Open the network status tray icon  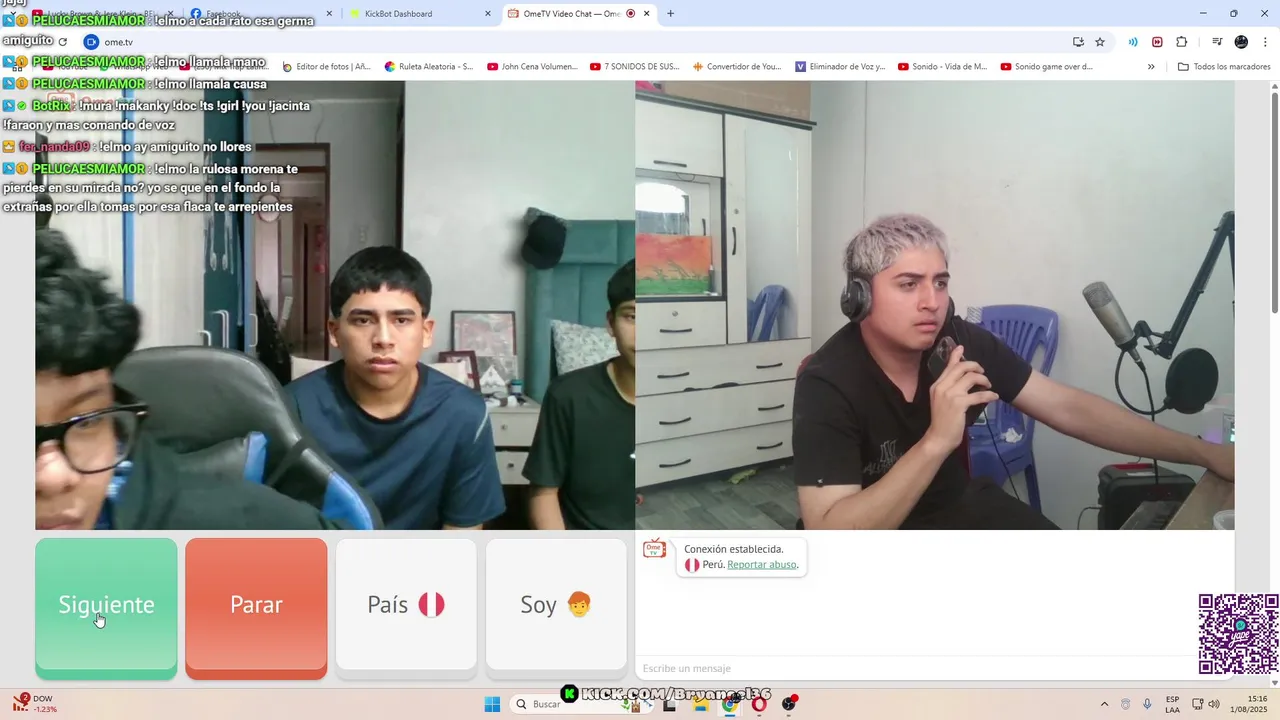pyautogui.click(x=1197, y=704)
